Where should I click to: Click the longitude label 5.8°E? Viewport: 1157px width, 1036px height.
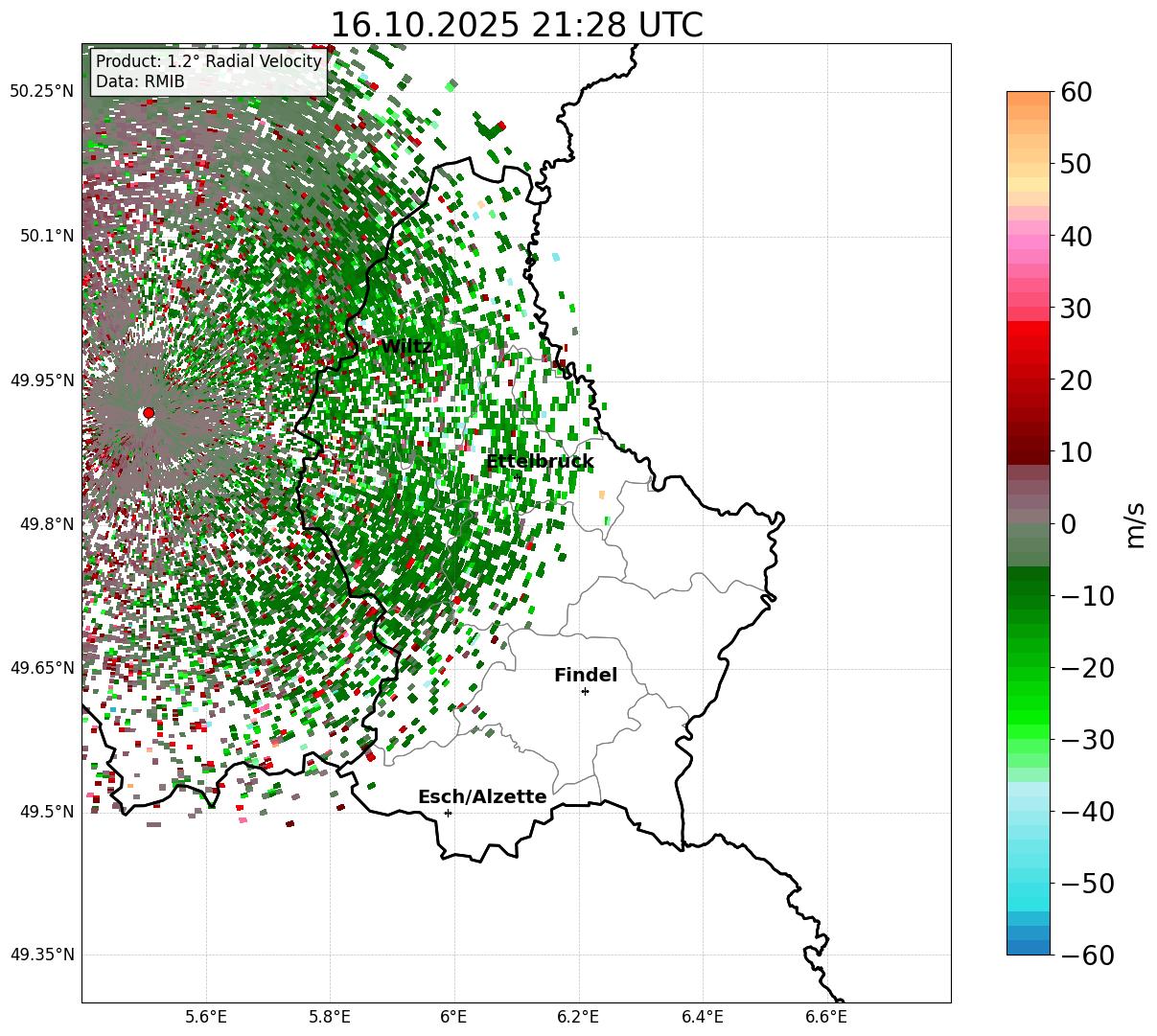(330, 1017)
